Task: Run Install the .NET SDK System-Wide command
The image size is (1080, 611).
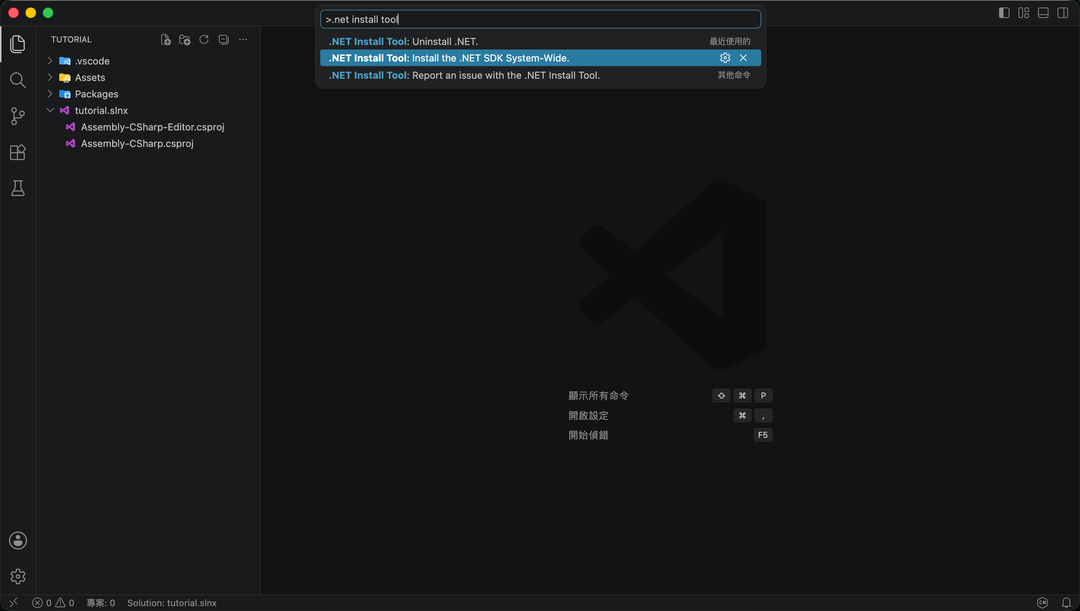Action: click(541, 58)
